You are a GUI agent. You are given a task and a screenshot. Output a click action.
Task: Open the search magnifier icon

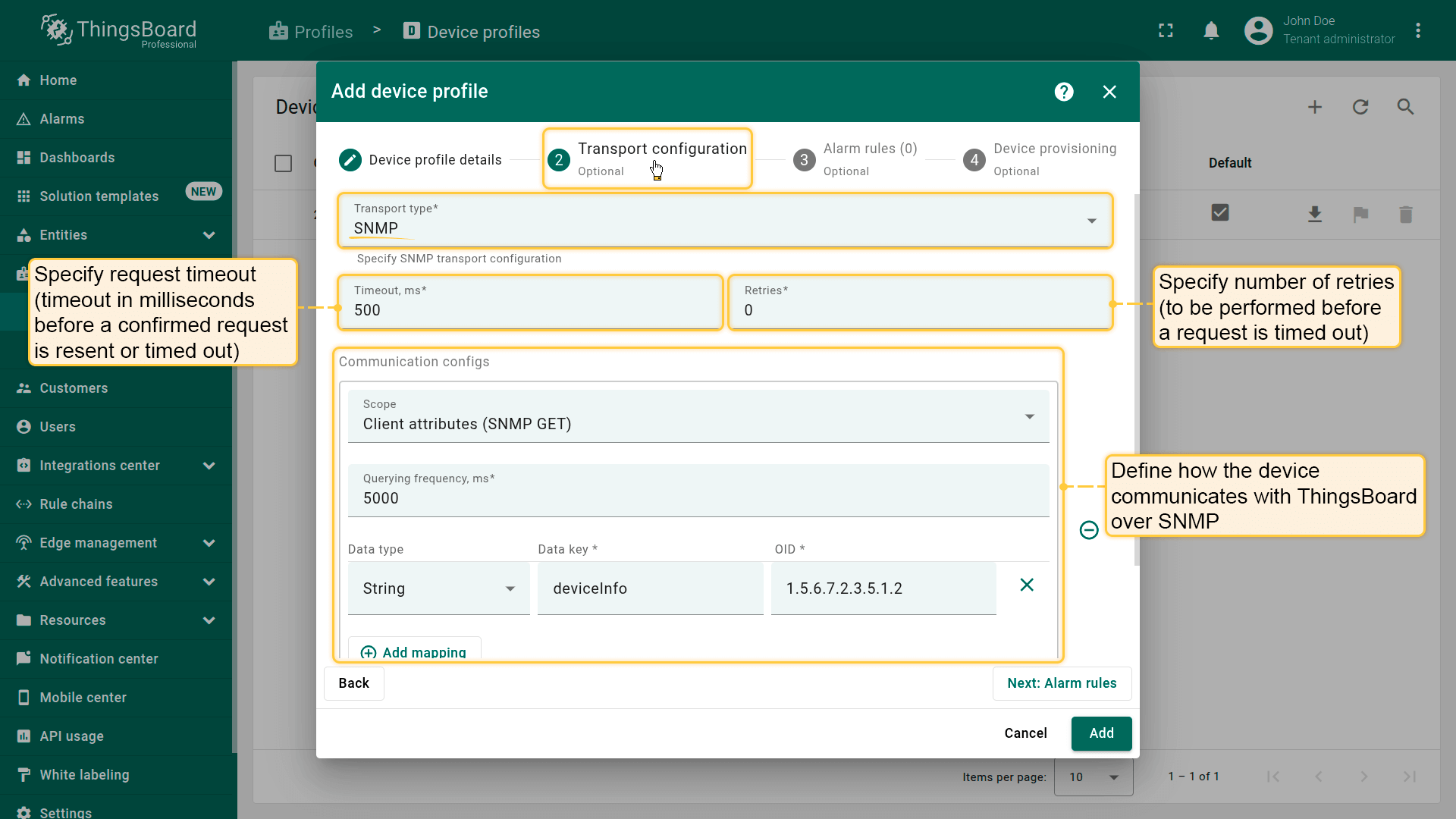(x=1405, y=107)
